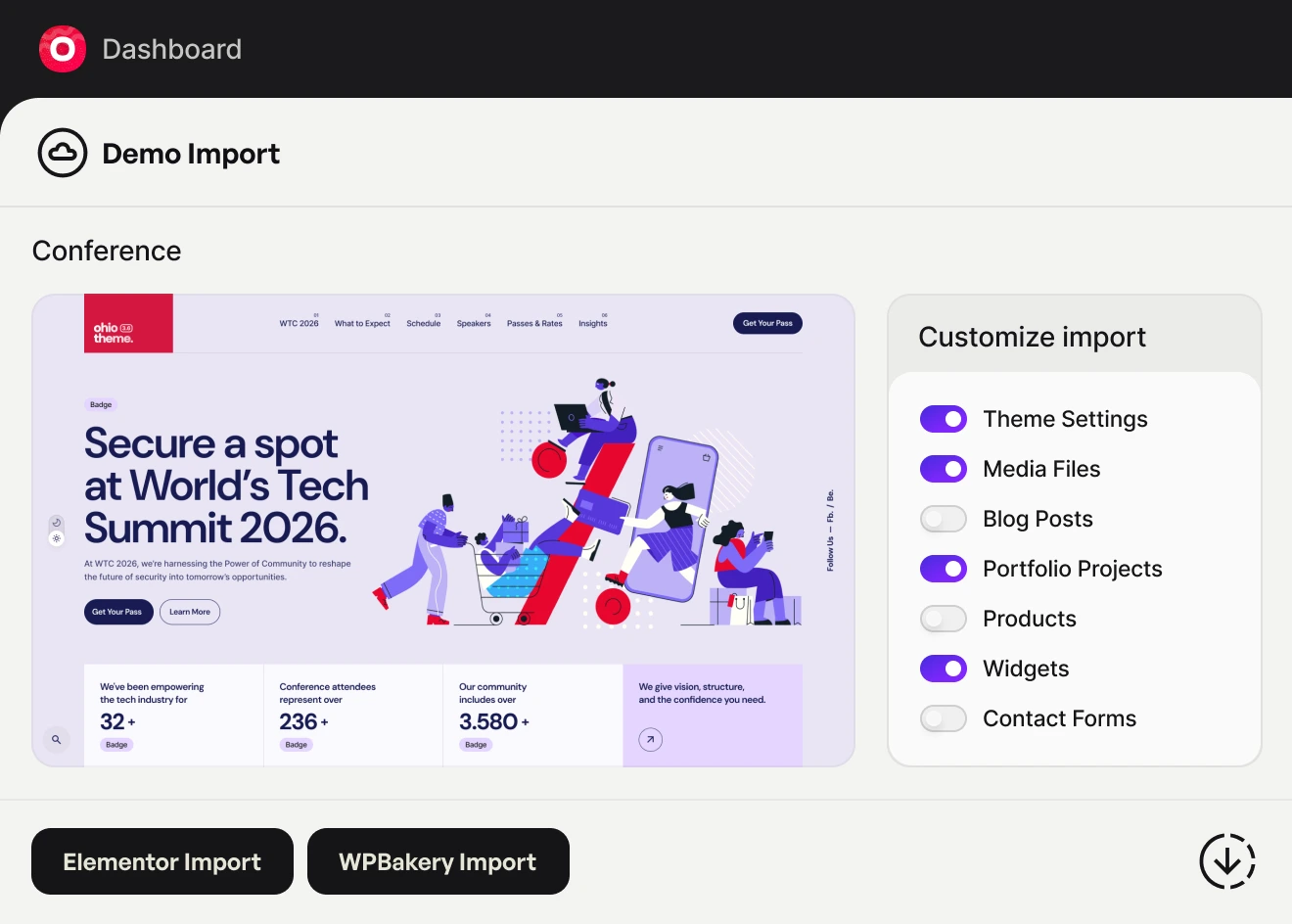This screenshot has width=1292, height=924.
Task: Enable the Products toggle
Action: click(943, 619)
